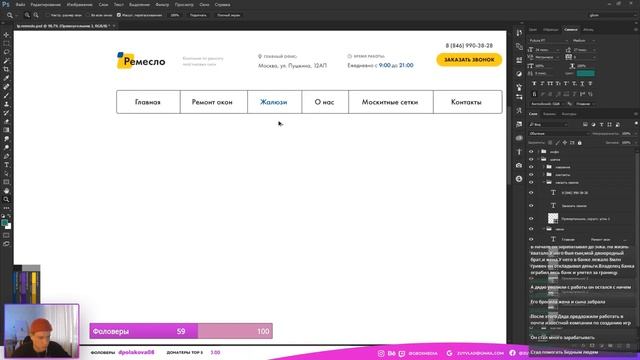This screenshot has height=360, width=640.
Task: Filter layers by pixel layers icon
Action: pos(585,124)
